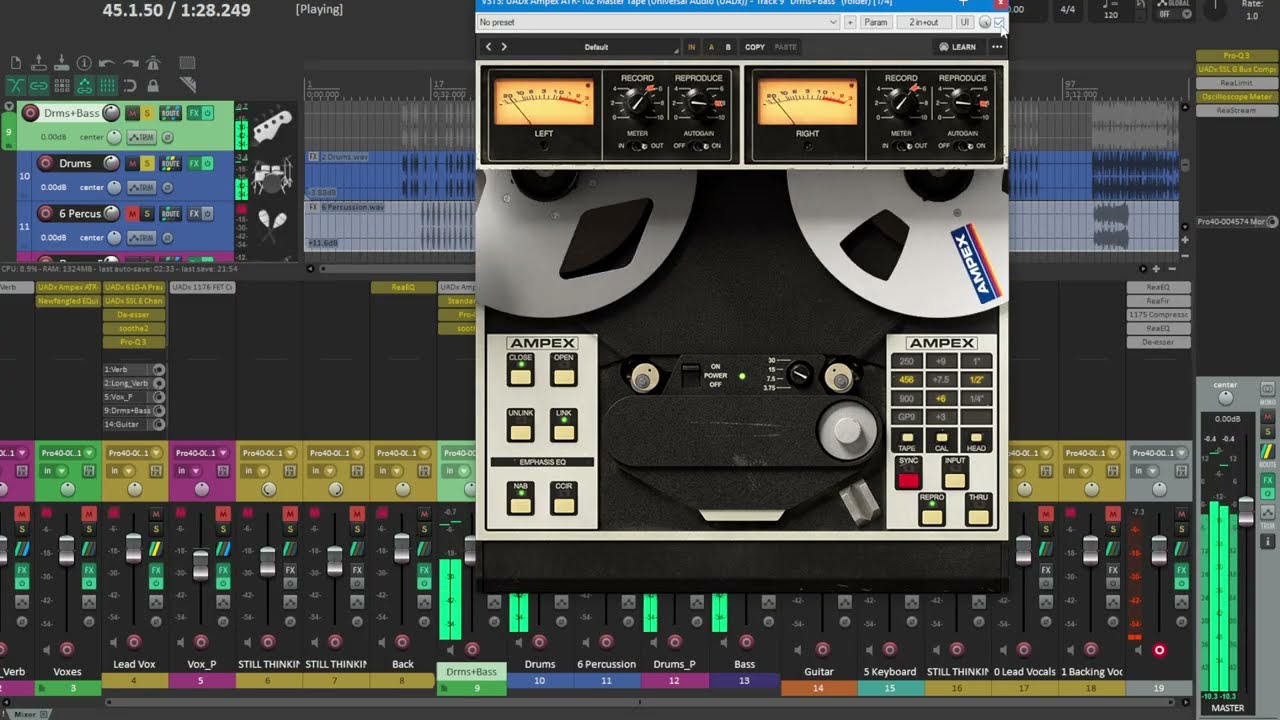Image resolution: width=1280 pixels, height=720 pixels.
Task: Solo the Drums track
Action: click(147, 163)
